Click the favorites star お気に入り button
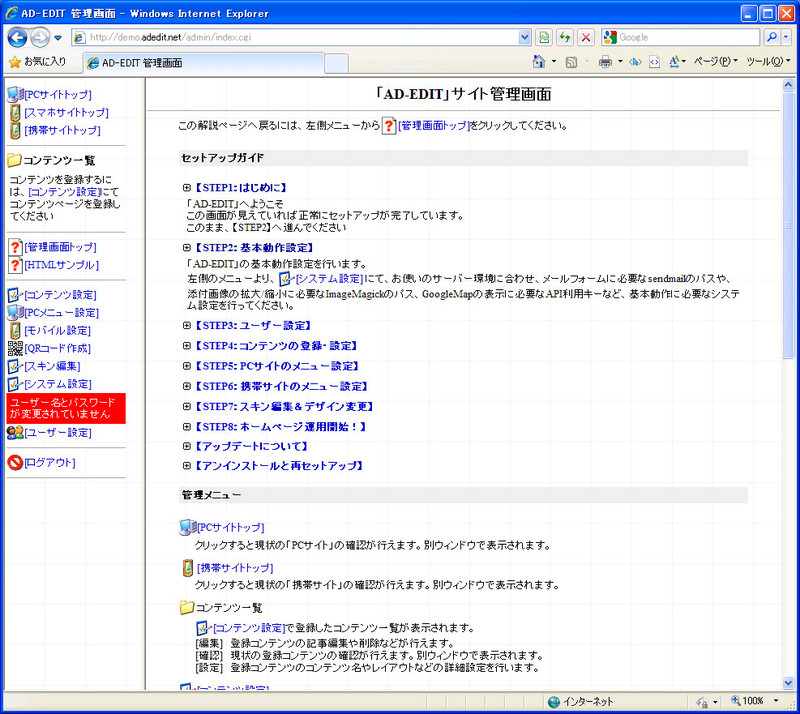The height and width of the screenshot is (714, 800). pyautogui.click(x=38, y=62)
